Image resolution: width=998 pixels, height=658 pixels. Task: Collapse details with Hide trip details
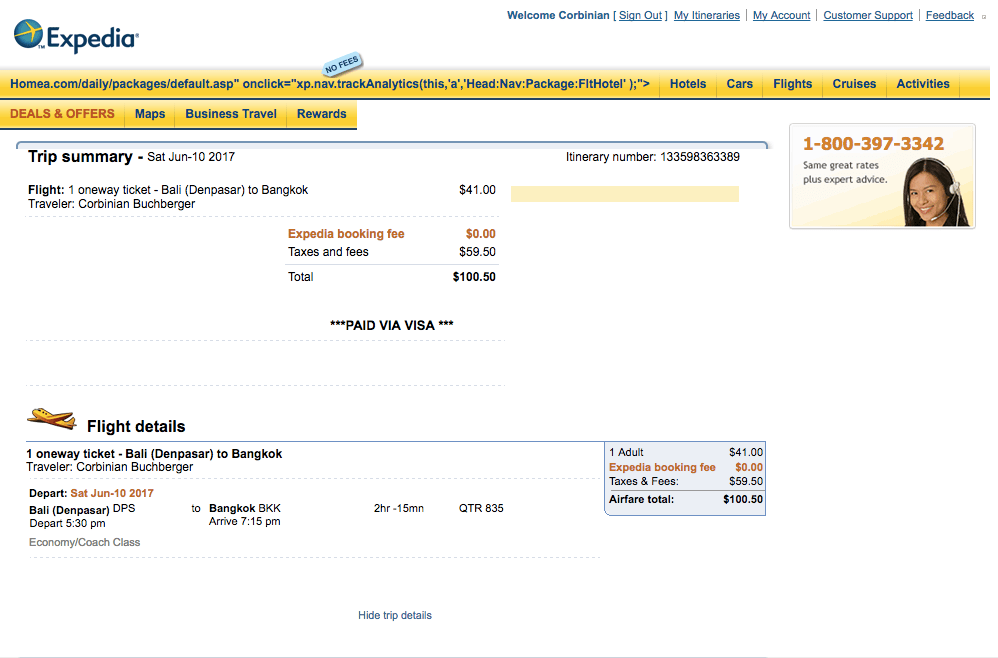[x=395, y=615]
